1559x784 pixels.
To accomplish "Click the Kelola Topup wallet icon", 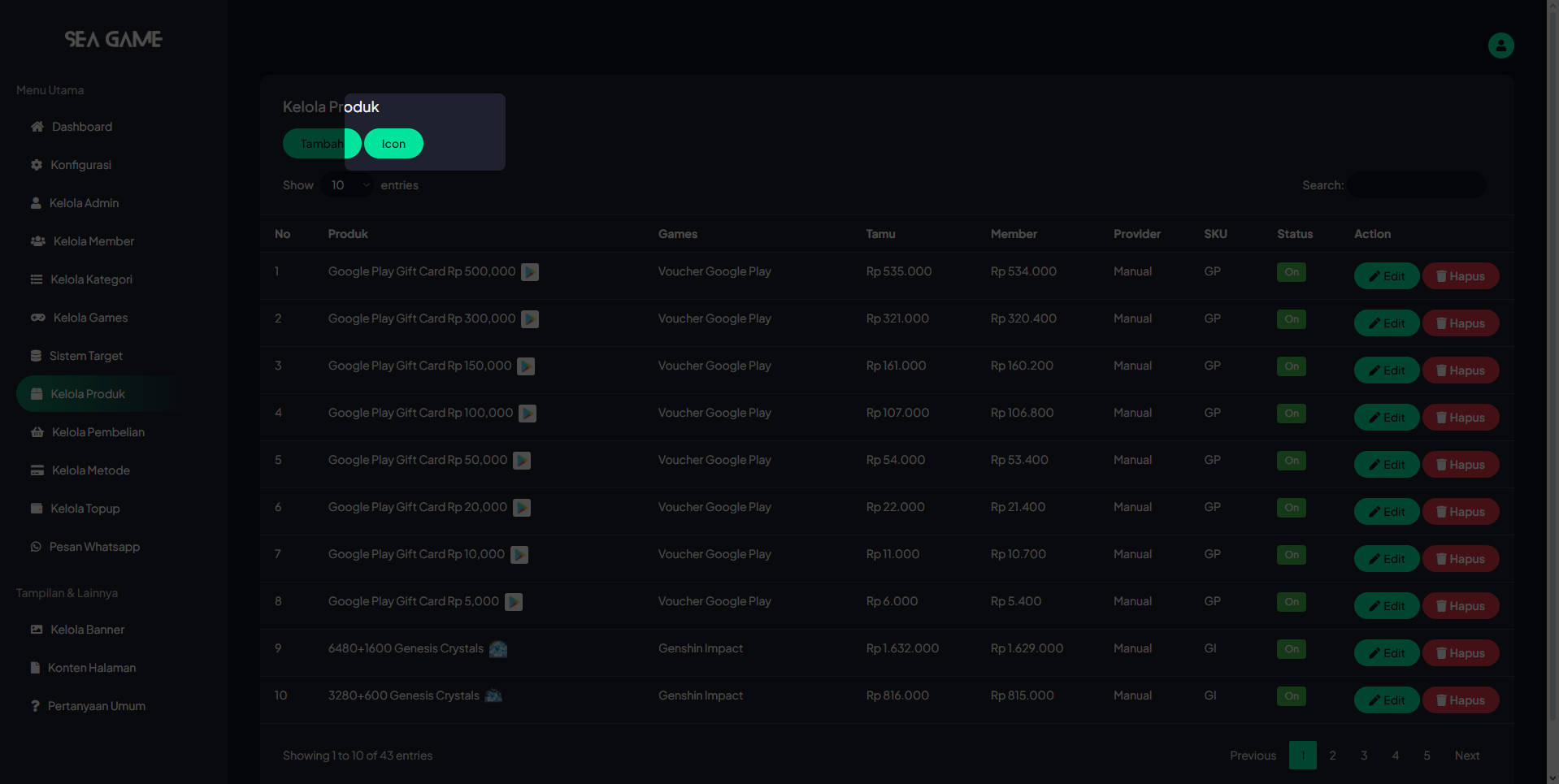I will point(37,509).
